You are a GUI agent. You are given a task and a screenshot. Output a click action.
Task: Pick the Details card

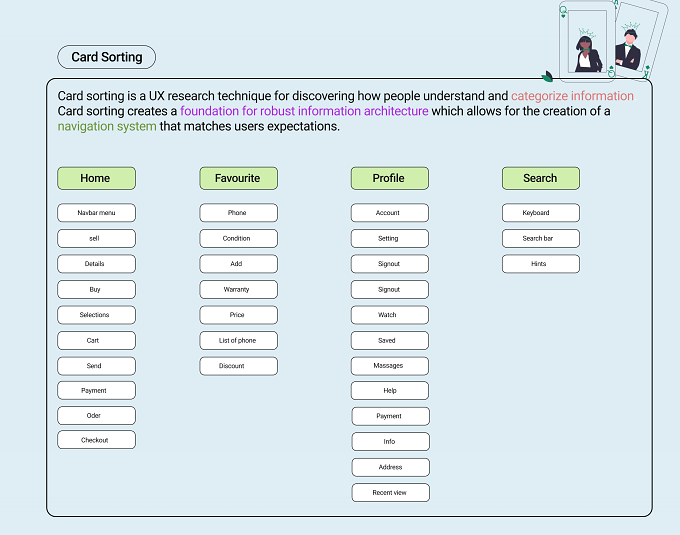pyautogui.click(x=96, y=264)
